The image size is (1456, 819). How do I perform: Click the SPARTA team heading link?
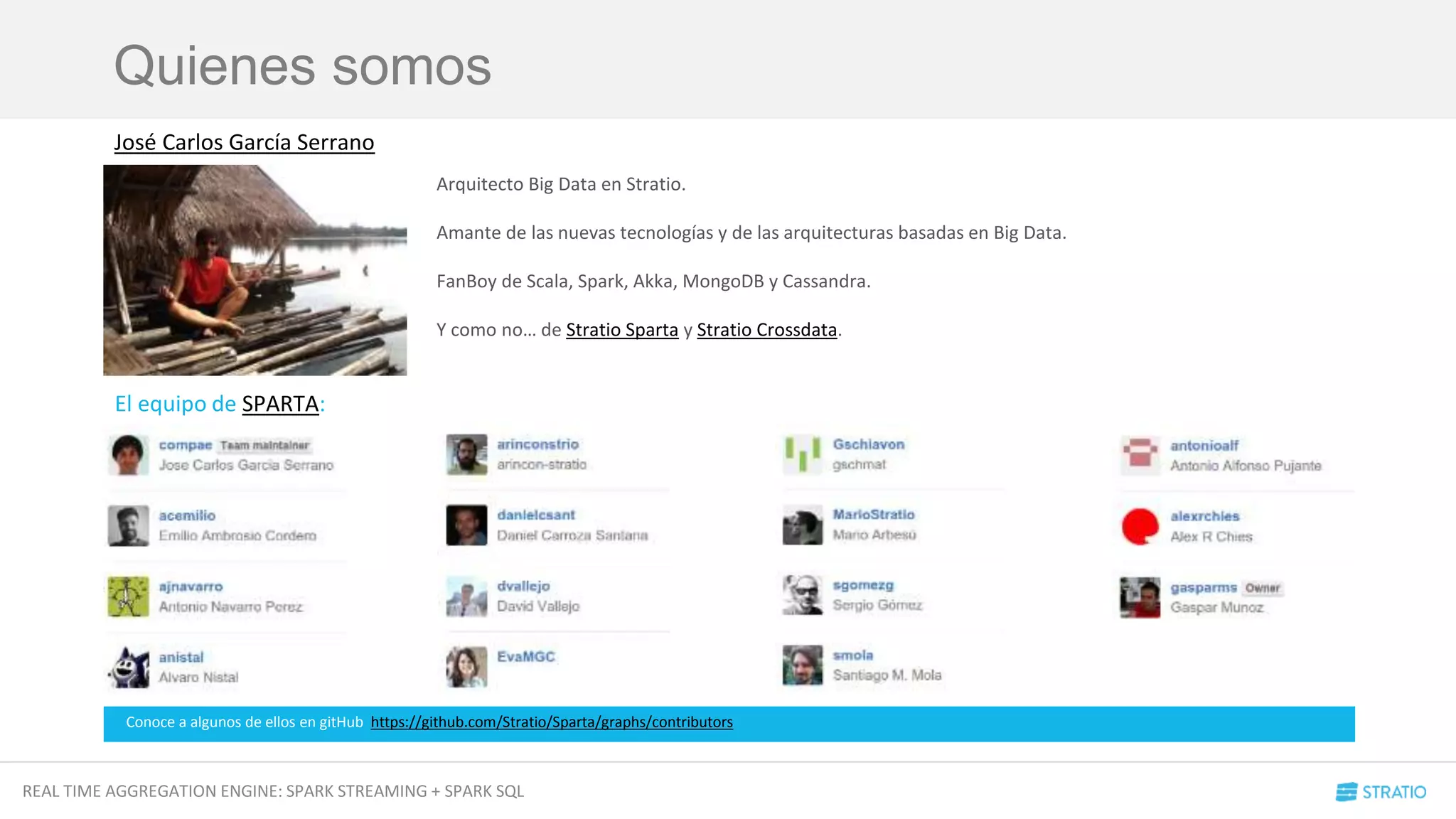tap(280, 404)
